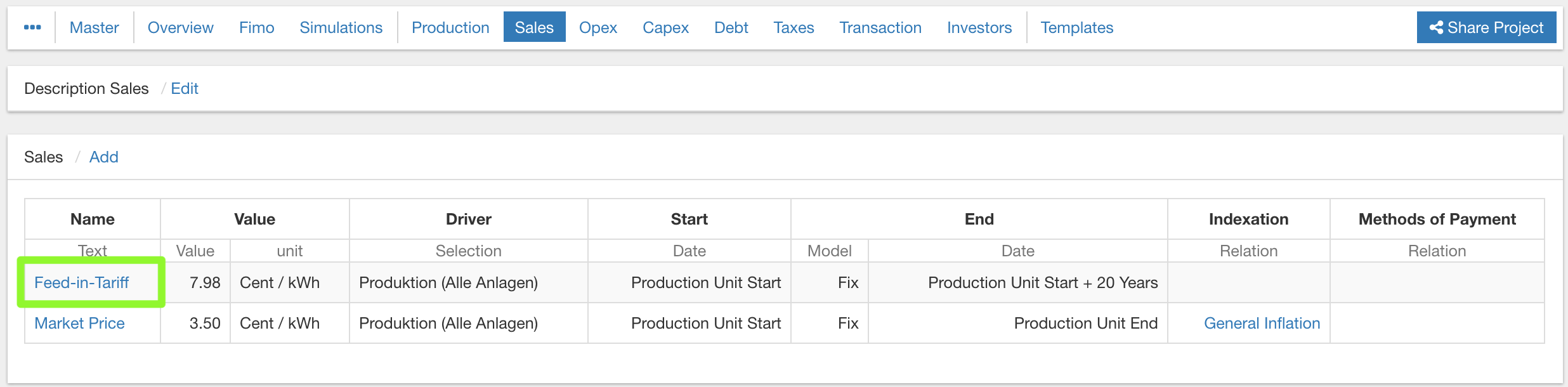This screenshot has height=387, width=1568.
Task: Open the three-dots more menu
Action: 32,27
